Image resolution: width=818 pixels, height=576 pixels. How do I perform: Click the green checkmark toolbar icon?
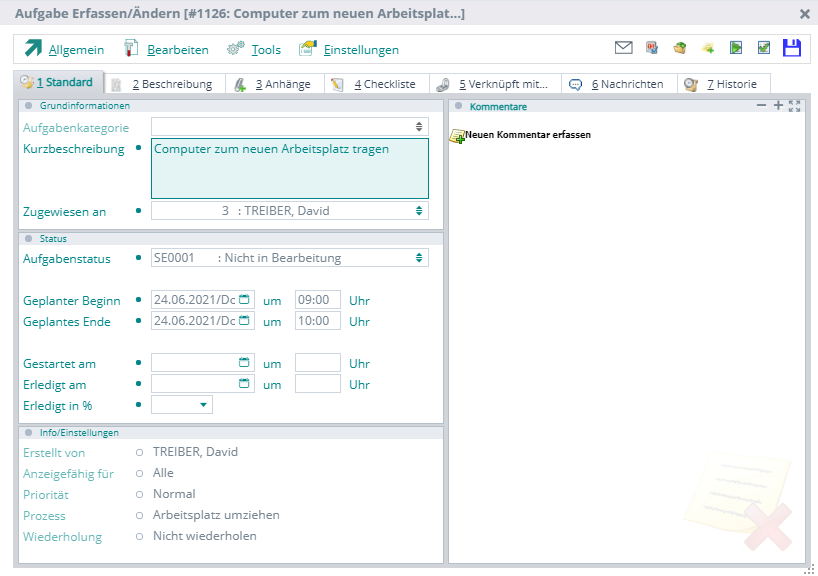(764, 48)
